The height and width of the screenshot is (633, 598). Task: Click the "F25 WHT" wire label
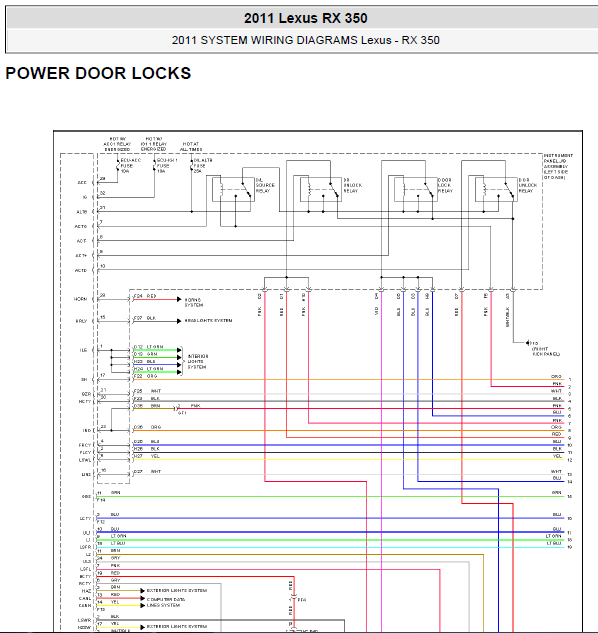[x=147, y=391]
